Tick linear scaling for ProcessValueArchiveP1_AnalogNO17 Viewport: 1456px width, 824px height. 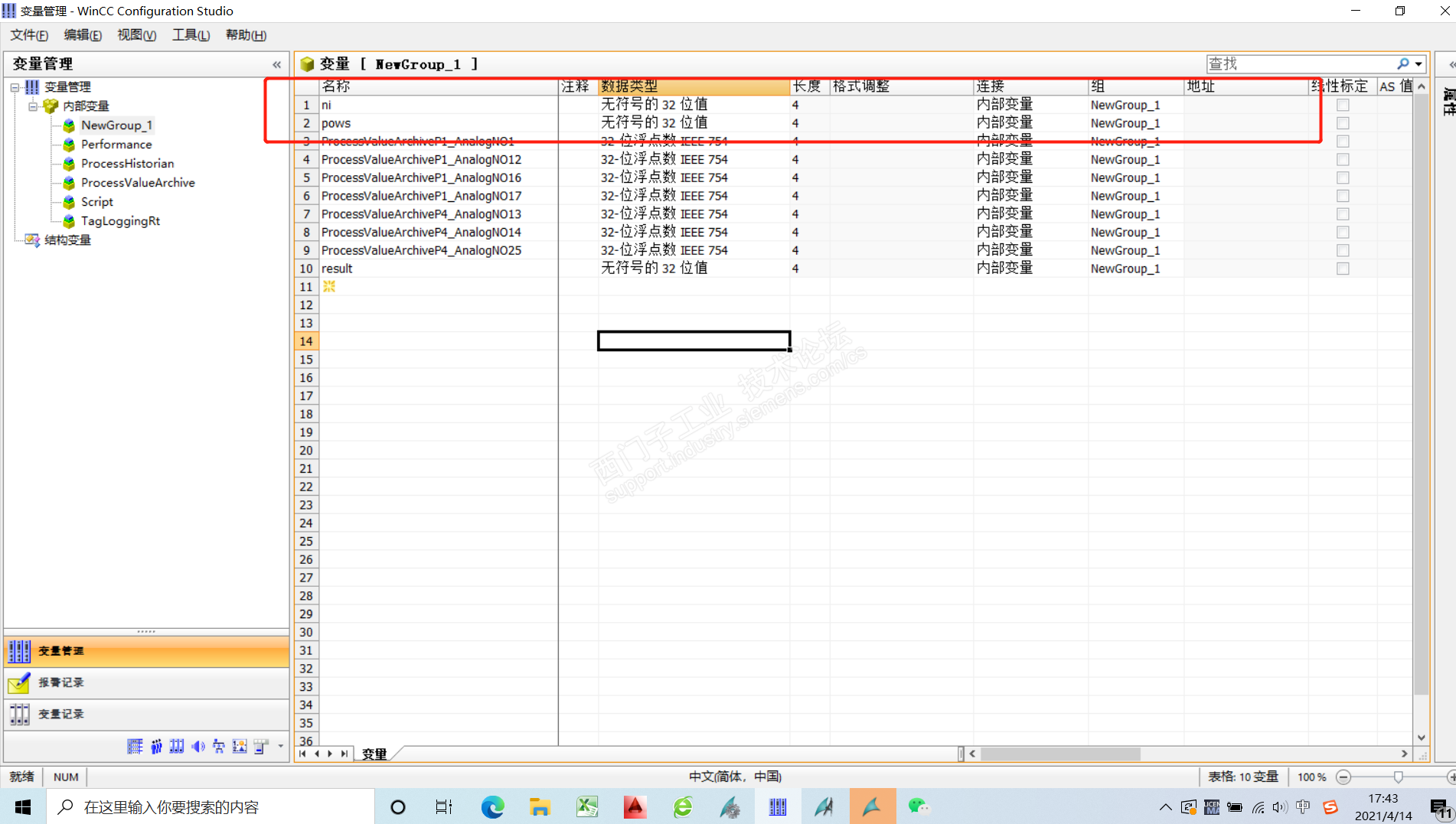(1343, 196)
